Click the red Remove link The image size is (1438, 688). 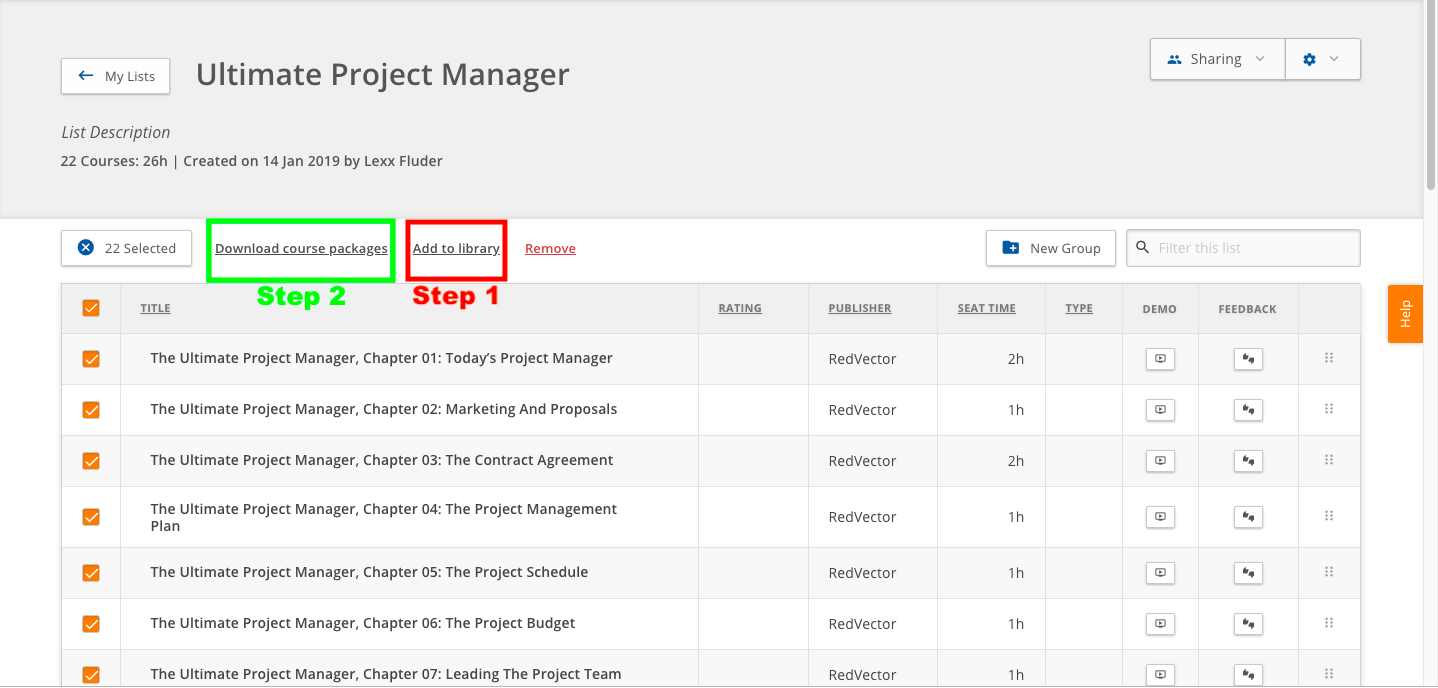550,248
